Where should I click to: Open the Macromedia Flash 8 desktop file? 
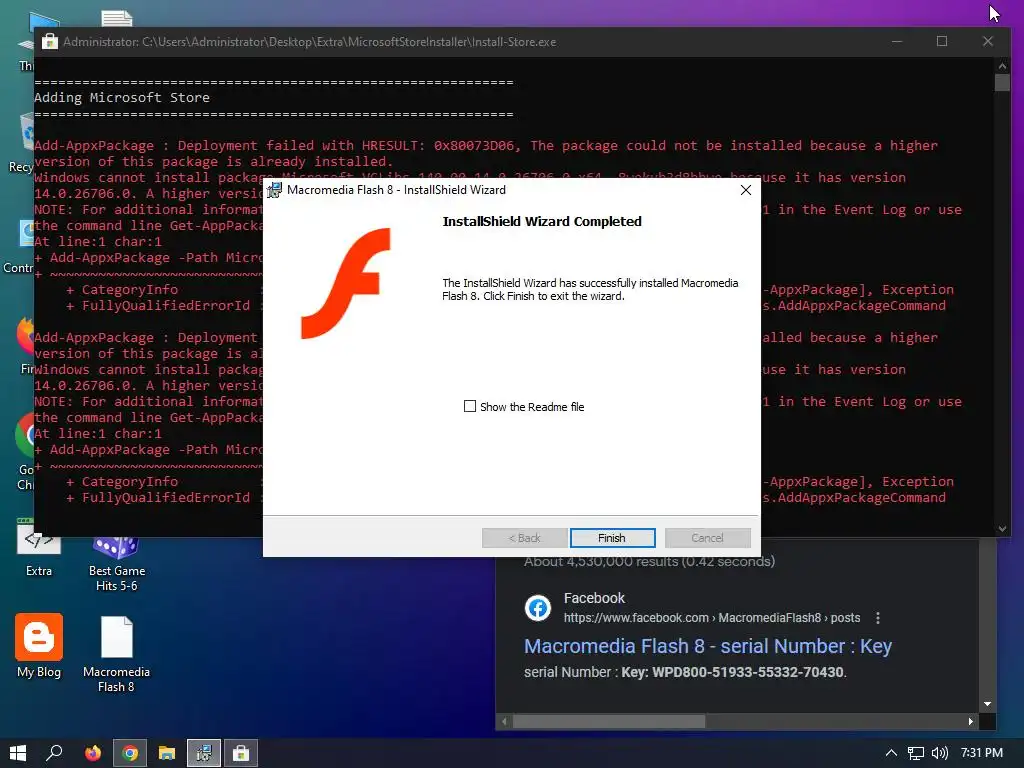point(116,655)
